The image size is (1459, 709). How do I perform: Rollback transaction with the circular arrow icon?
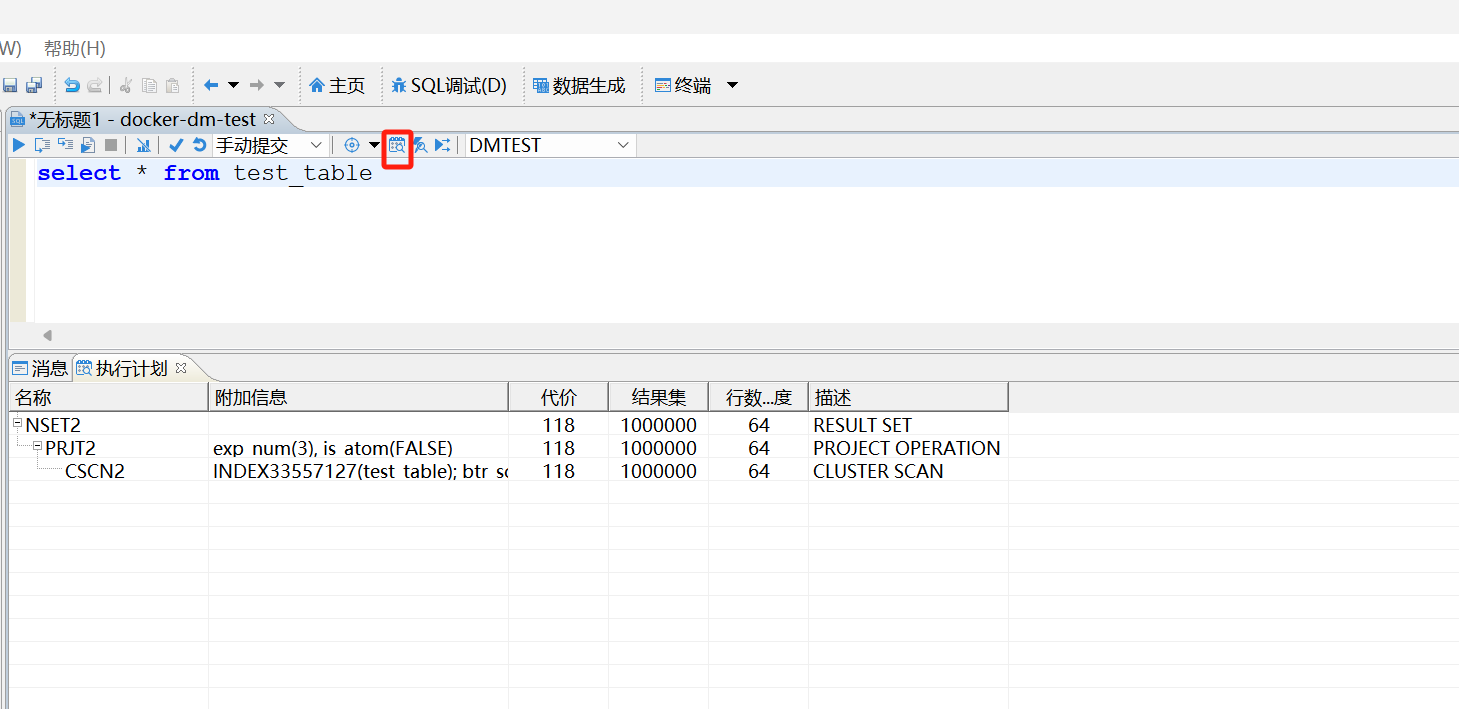tap(199, 145)
